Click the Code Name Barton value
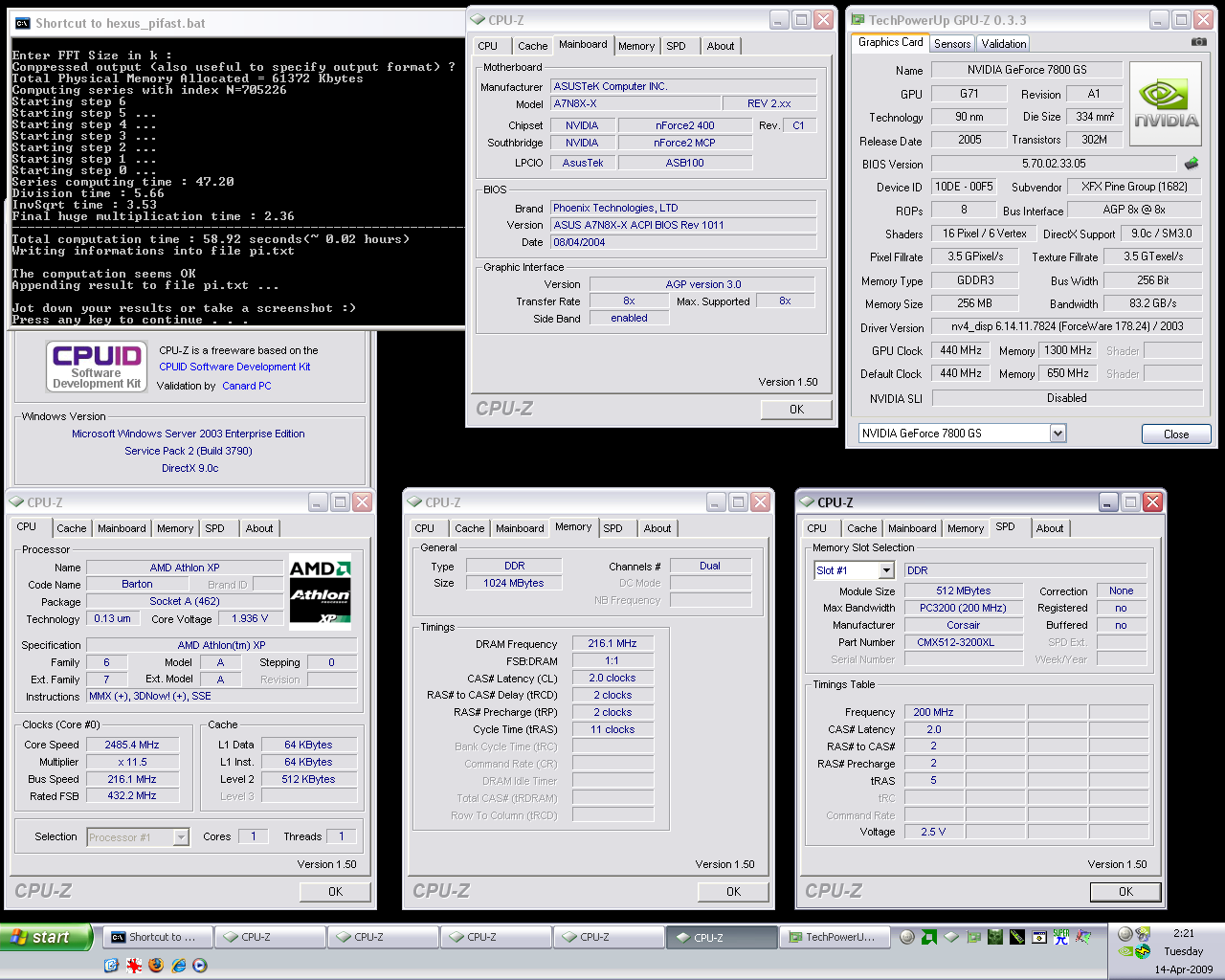Screen dimensions: 1225x980 click(137, 584)
